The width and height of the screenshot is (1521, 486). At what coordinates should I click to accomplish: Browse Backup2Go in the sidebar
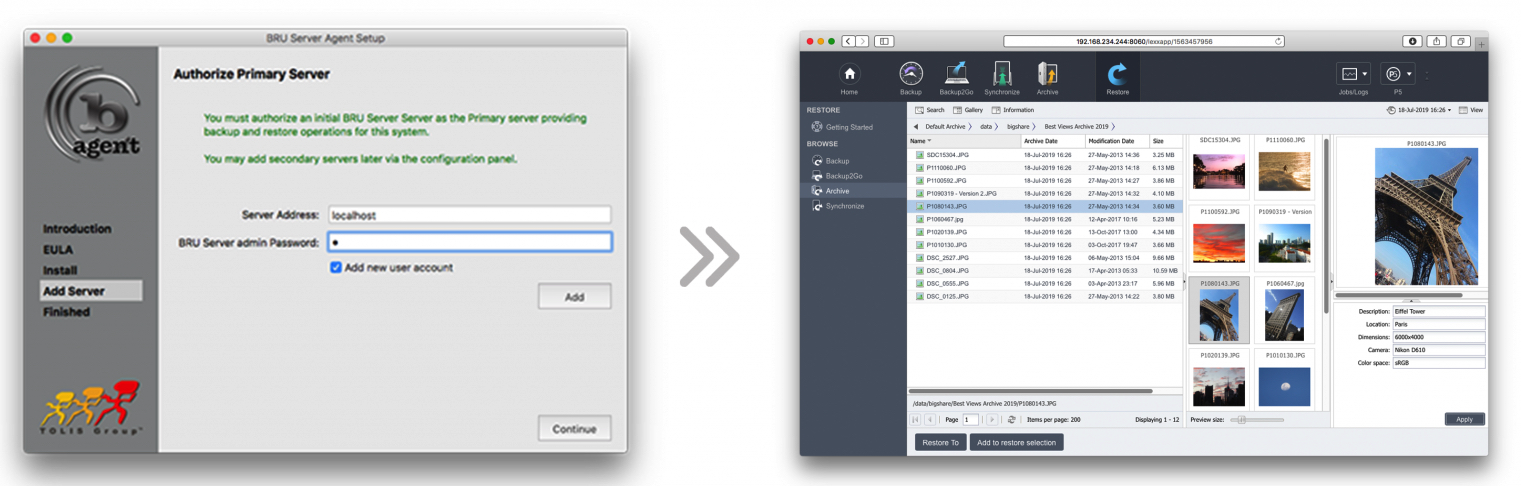pos(837,175)
